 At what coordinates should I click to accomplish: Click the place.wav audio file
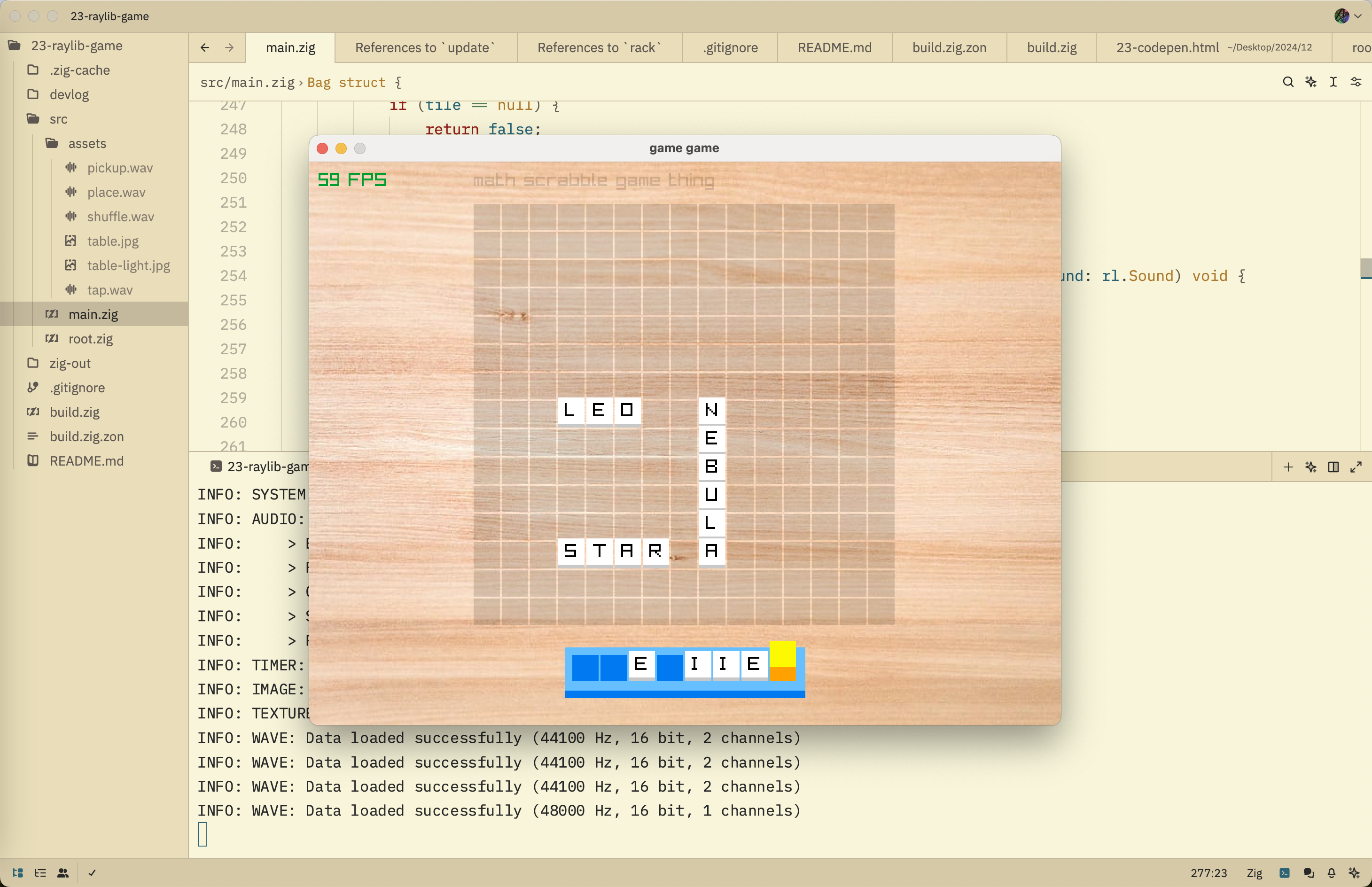click(x=115, y=191)
